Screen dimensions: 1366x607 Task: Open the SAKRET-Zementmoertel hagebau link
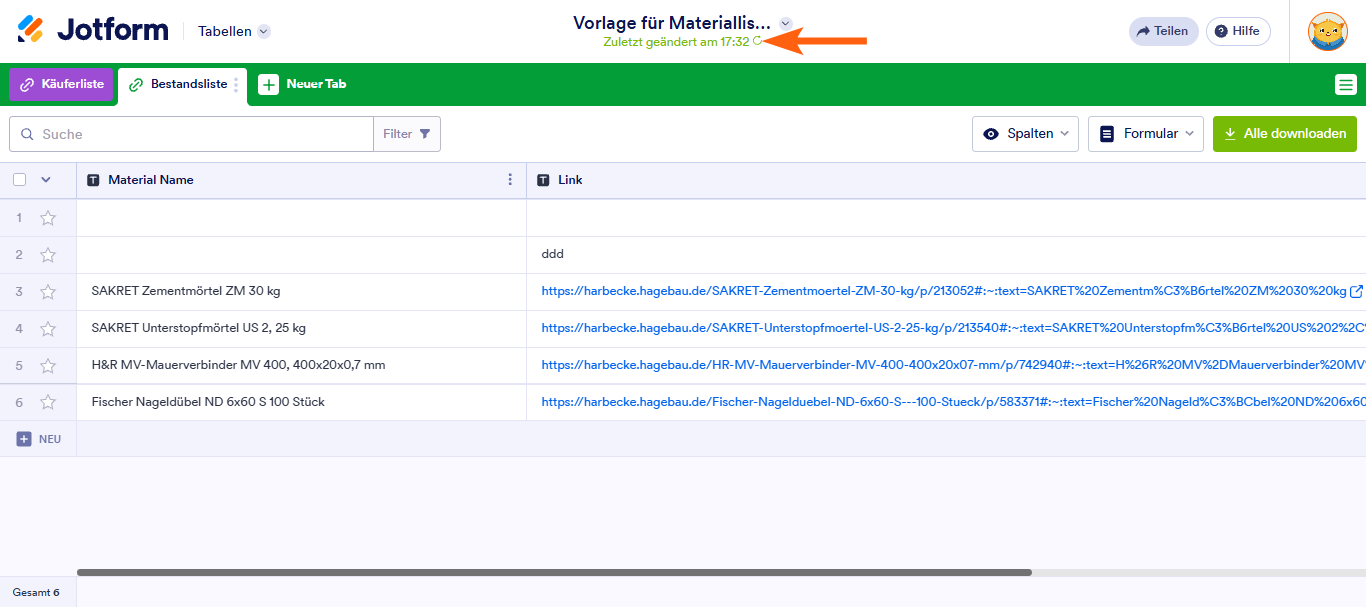(944, 291)
